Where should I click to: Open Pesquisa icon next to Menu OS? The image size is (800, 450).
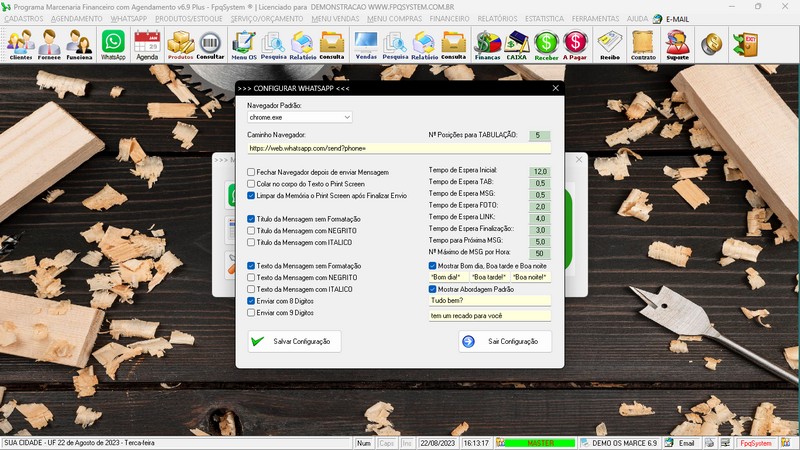[x=273, y=45]
